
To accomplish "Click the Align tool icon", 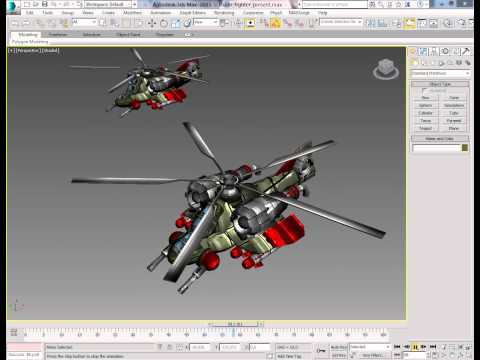I will 382,23.
